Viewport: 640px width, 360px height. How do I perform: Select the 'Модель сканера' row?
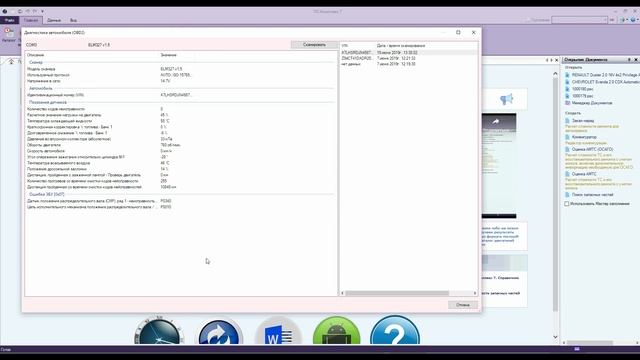(180, 69)
